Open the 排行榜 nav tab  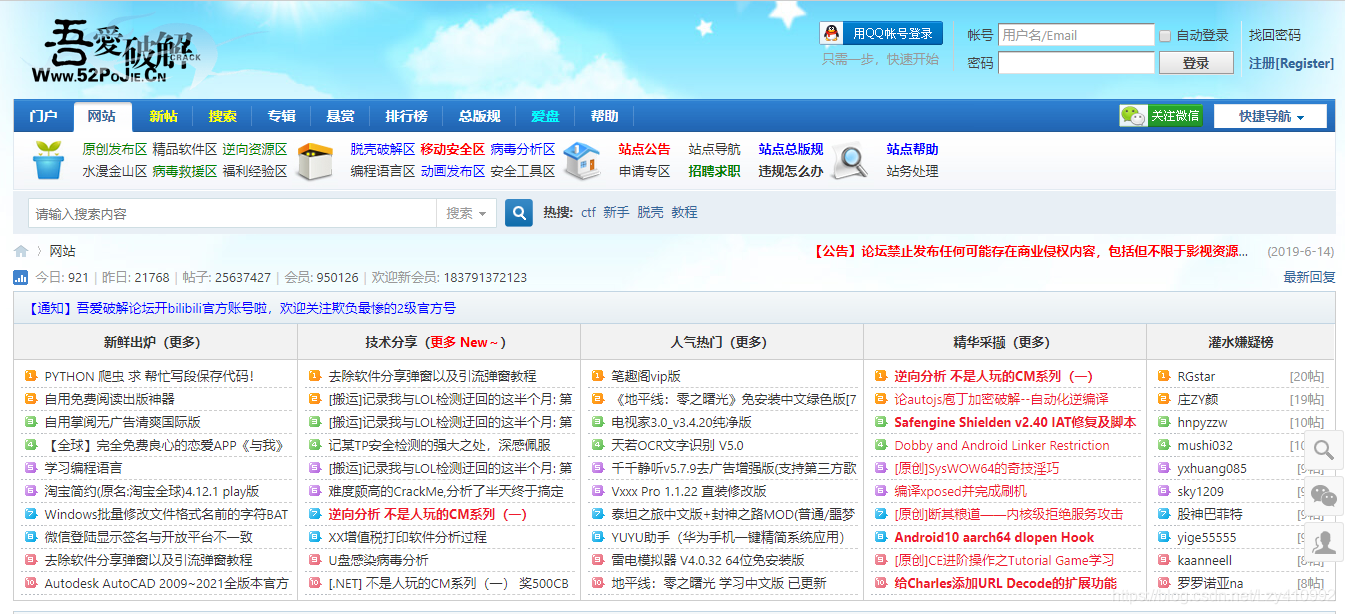coord(406,116)
